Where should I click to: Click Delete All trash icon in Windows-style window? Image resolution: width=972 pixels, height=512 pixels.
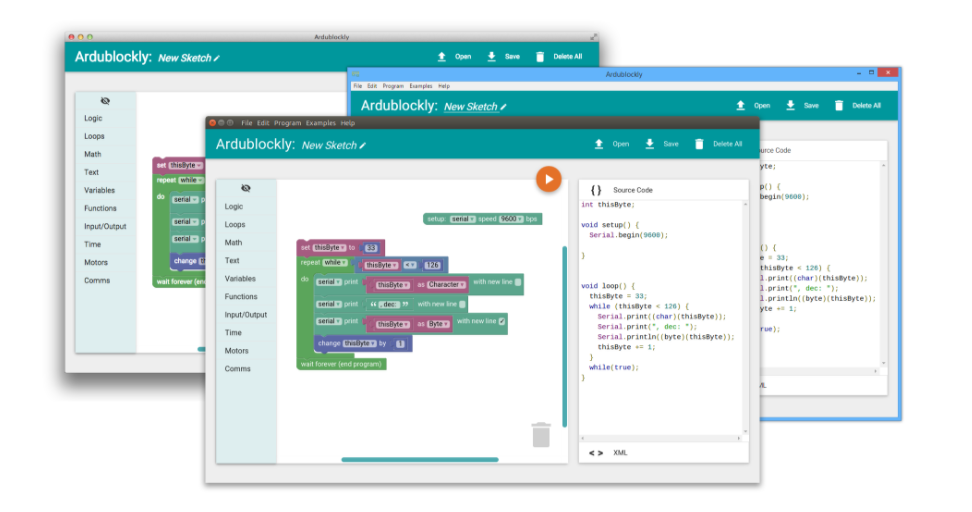839,105
